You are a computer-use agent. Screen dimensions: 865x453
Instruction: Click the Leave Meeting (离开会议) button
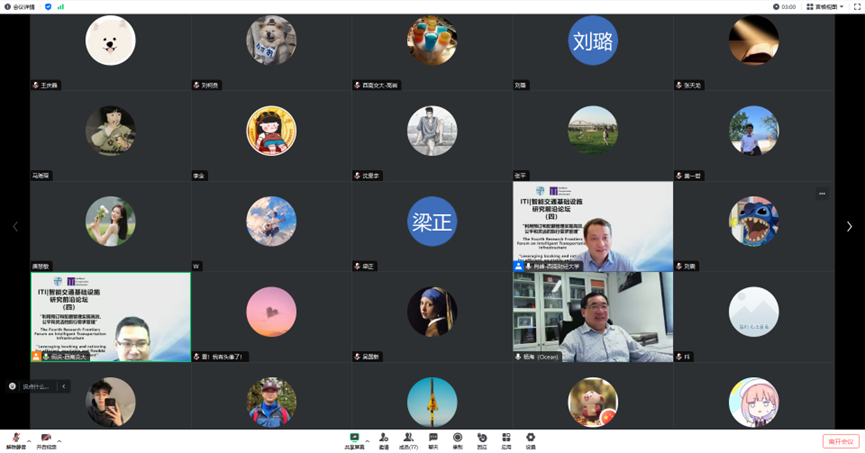pos(840,441)
